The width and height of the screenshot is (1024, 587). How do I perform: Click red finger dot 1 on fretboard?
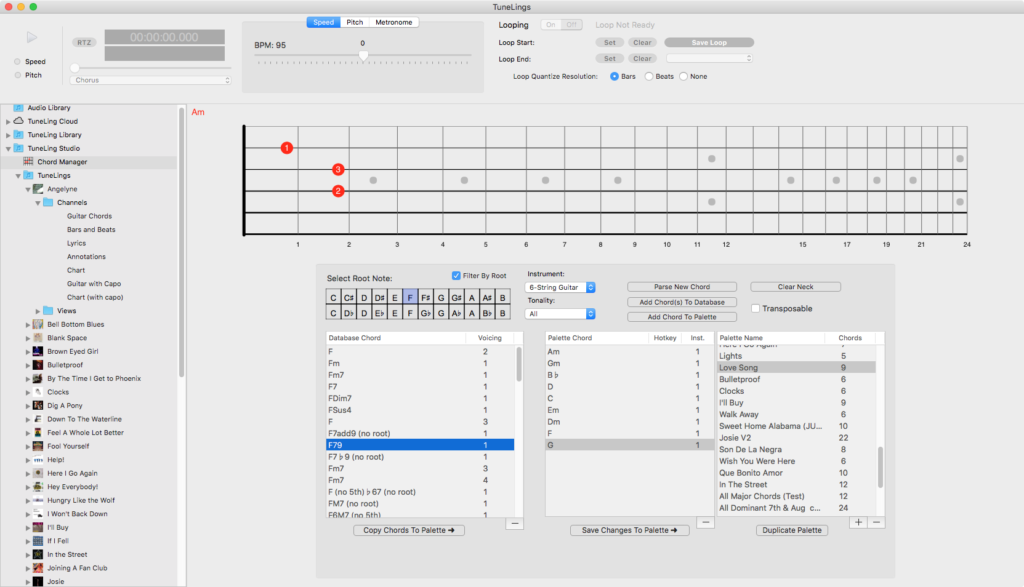pos(286,148)
